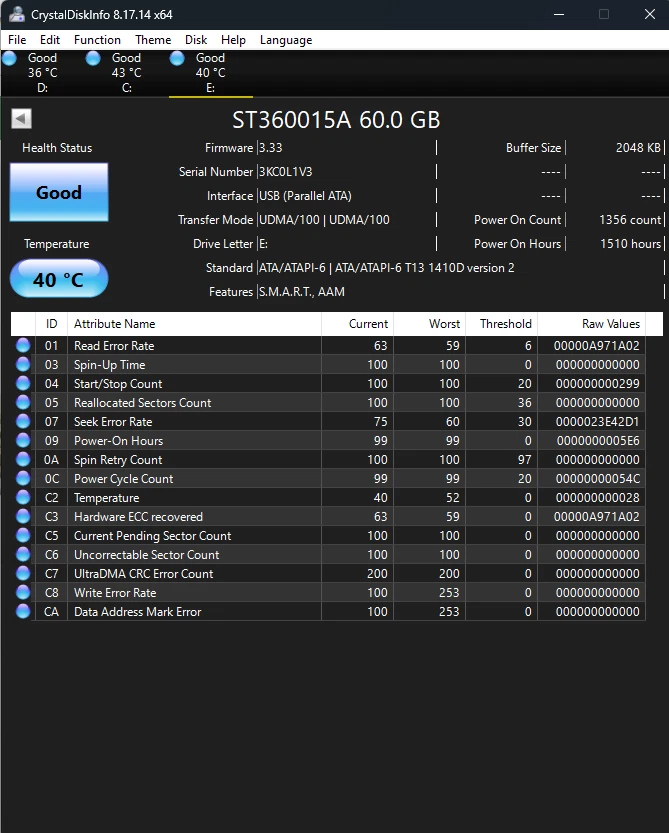Open the Language menu
Image resolution: width=669 pixels, height=833 pixels.
click(286, 40)
